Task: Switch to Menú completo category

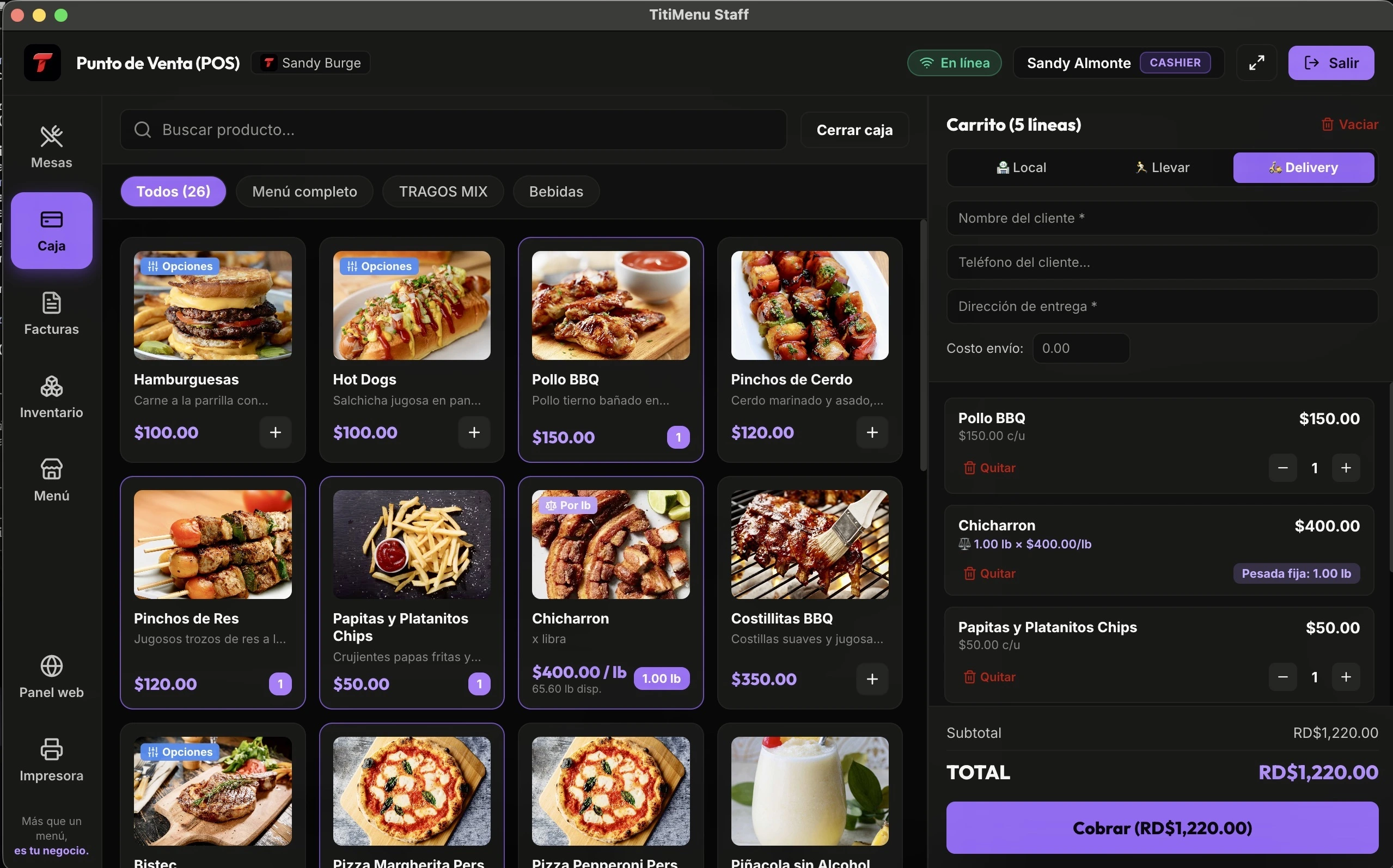Action: coord(304,191)
